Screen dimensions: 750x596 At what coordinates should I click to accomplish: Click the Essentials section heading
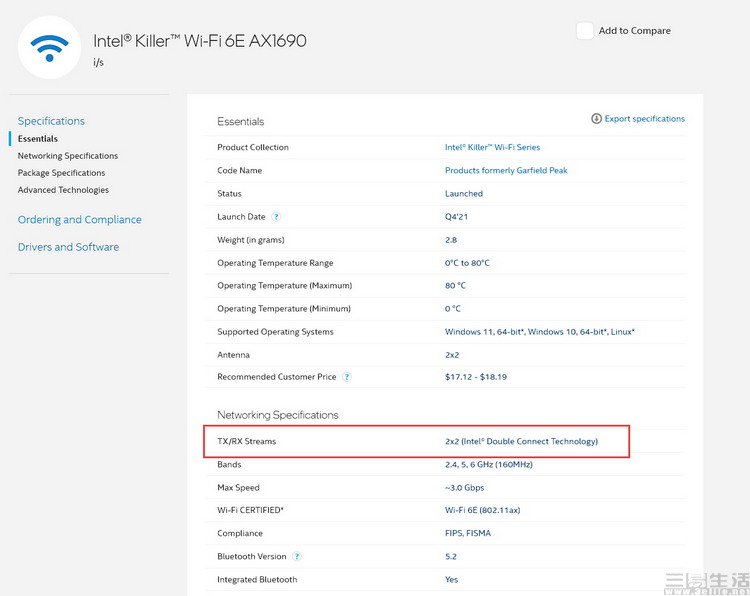241,121
